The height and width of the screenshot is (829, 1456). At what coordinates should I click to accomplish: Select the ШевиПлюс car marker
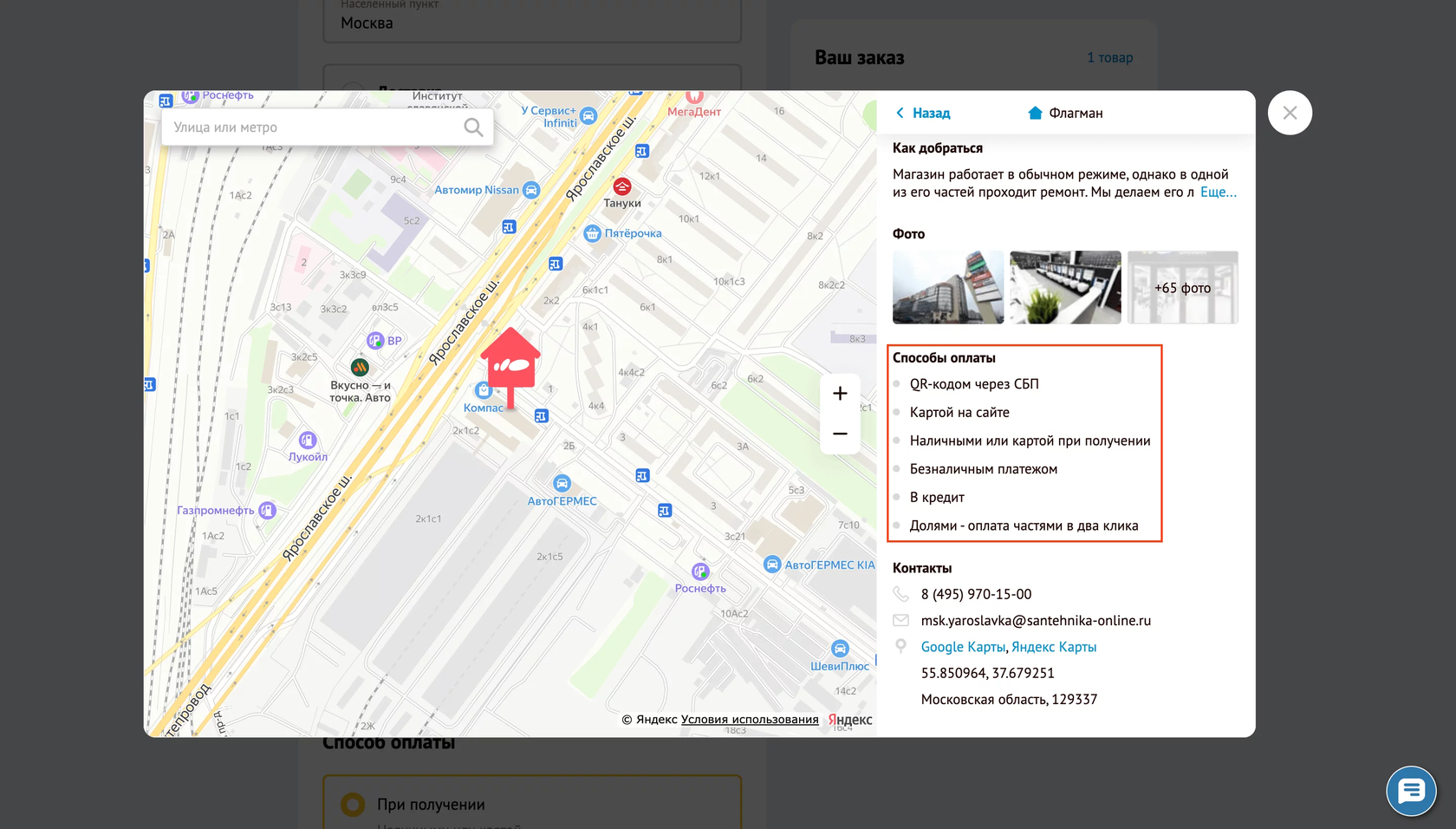(840, 649)
